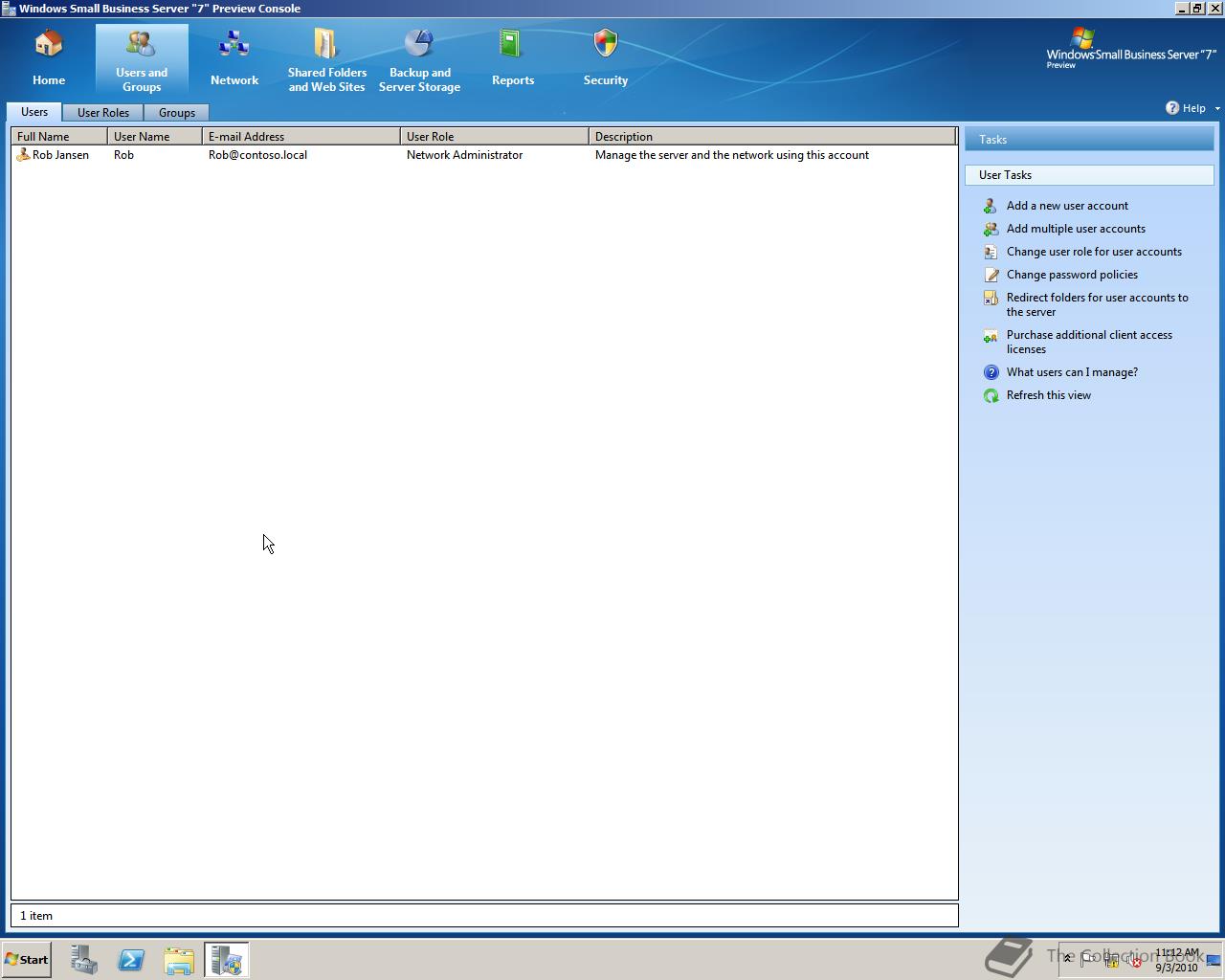1225x980 pixels.
Task: Click the User Tasks section header
Action: [x=1089, y=175]
